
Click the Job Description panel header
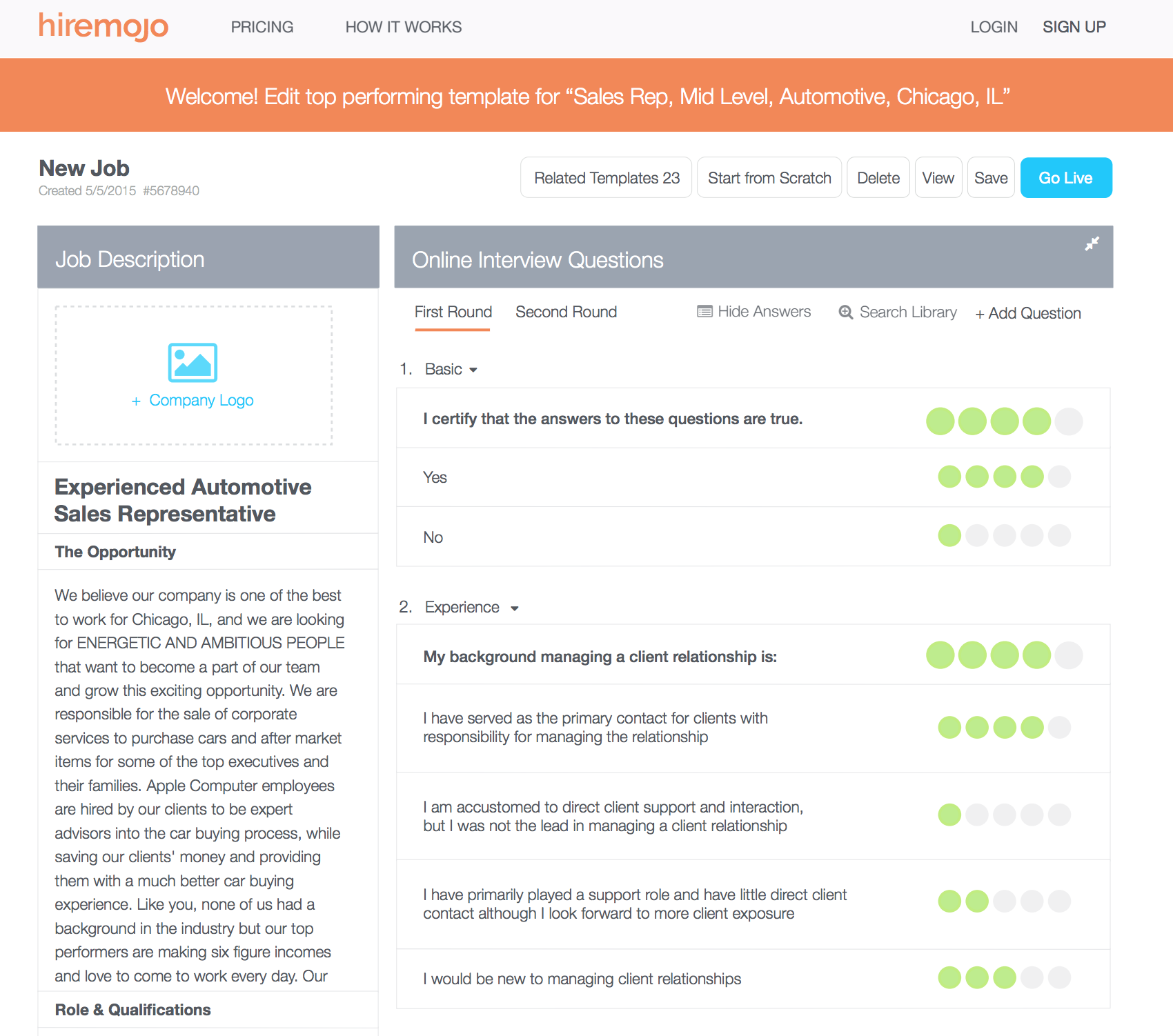click(x=208, y=257)
